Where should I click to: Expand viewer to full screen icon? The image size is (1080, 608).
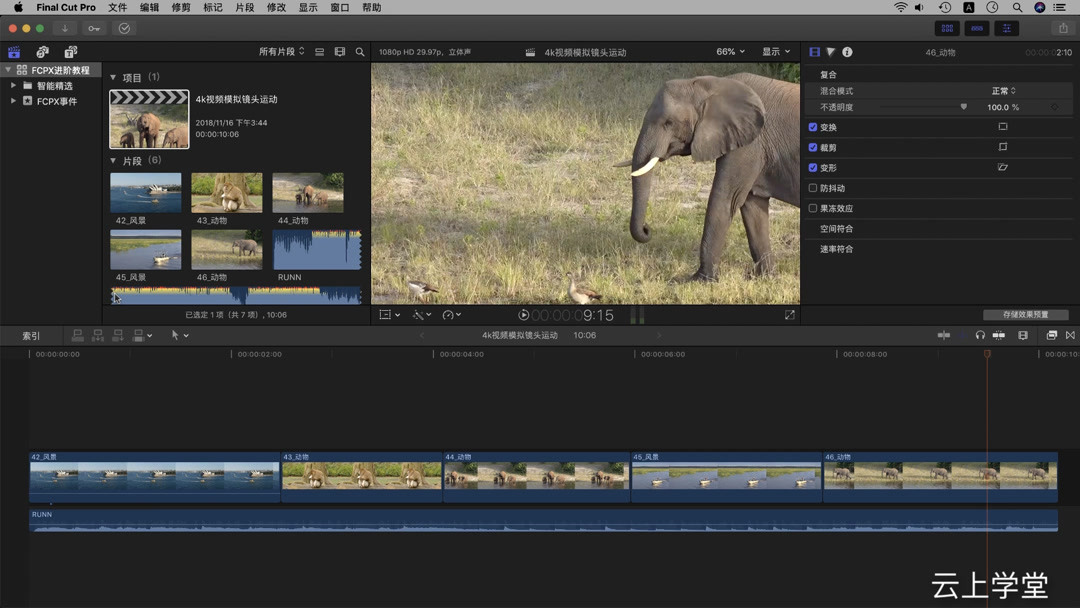790,315
